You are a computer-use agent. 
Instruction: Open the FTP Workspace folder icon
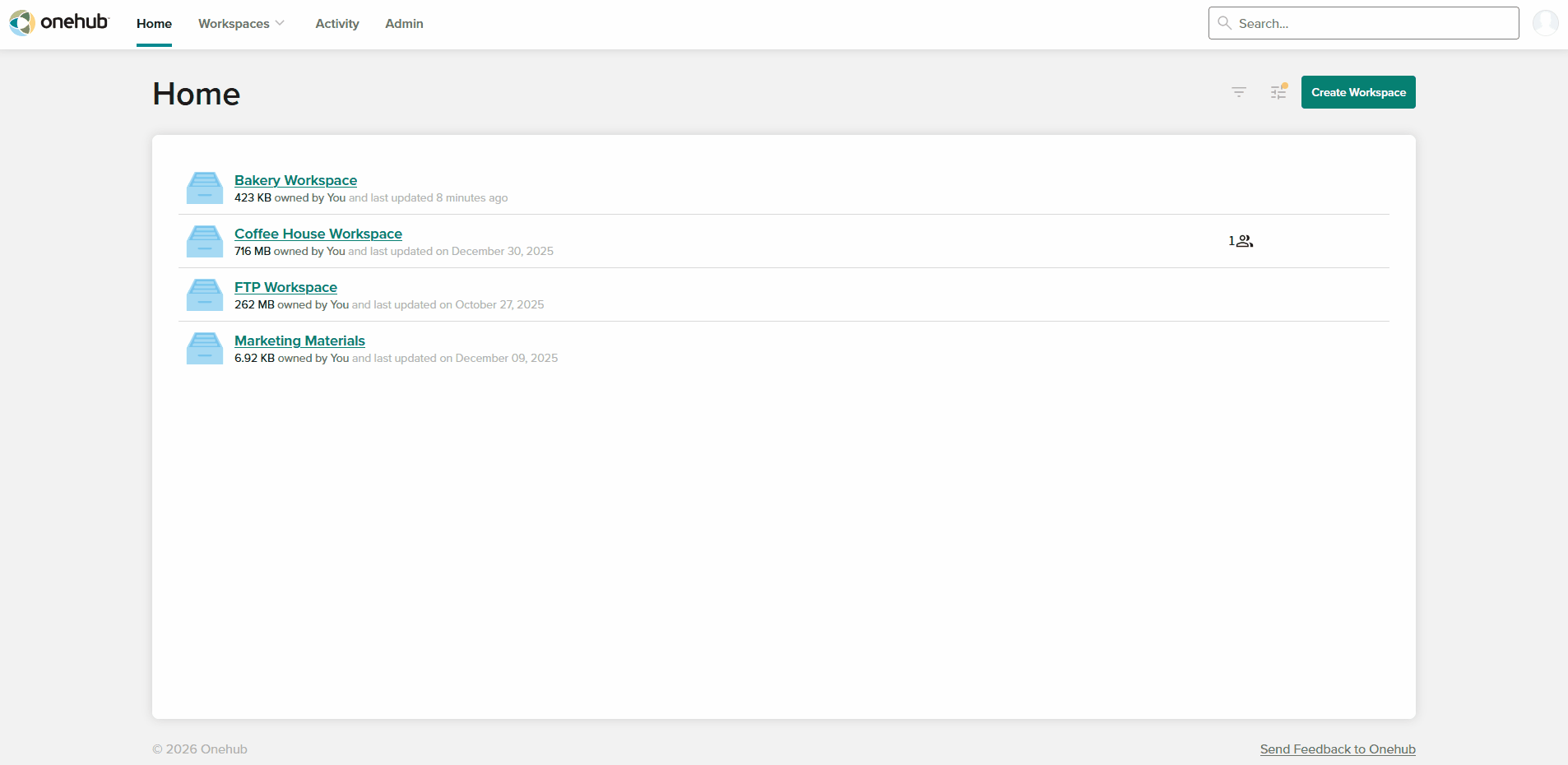(205, 294)
